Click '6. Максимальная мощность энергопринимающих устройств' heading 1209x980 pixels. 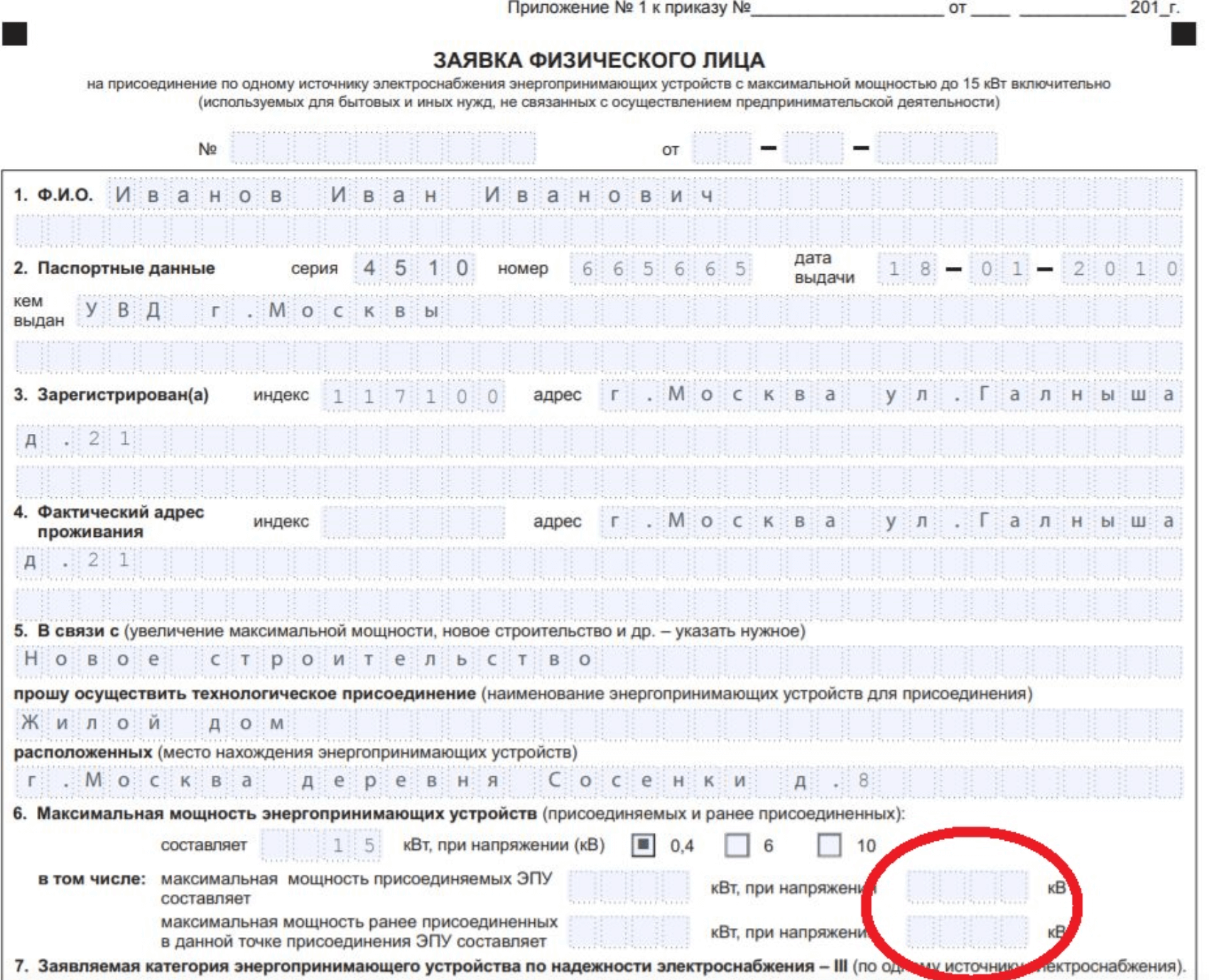(x=275, y=814)
